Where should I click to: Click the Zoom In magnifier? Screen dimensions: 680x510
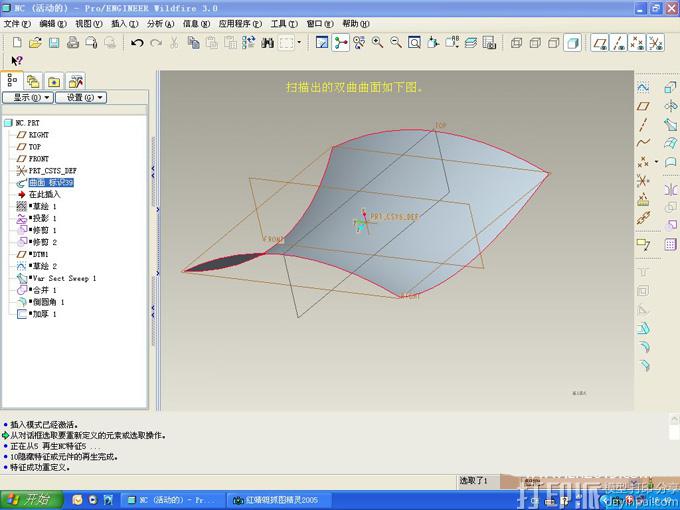(x=377, y=42)
